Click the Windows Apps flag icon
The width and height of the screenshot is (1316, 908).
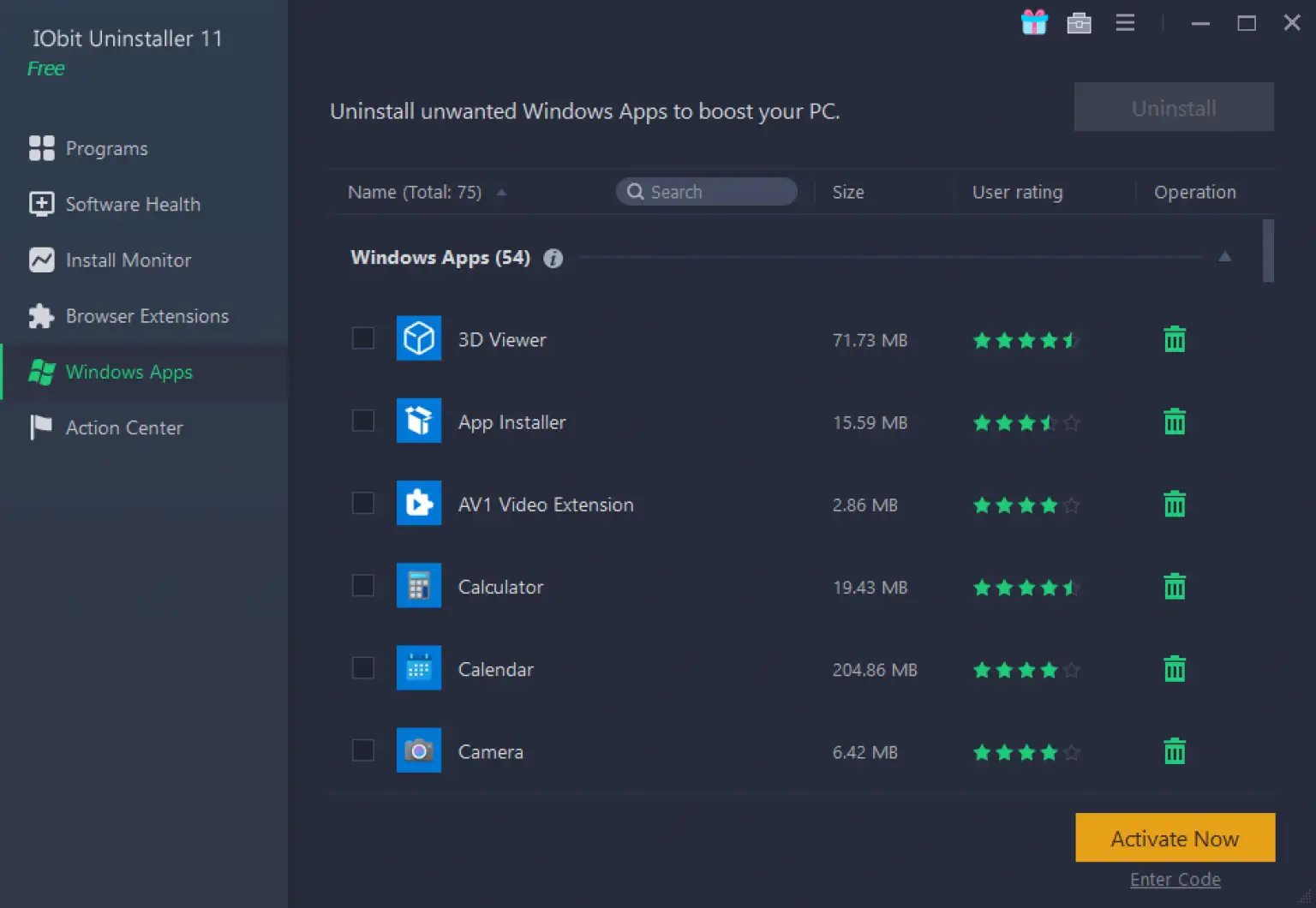[41, 372]
